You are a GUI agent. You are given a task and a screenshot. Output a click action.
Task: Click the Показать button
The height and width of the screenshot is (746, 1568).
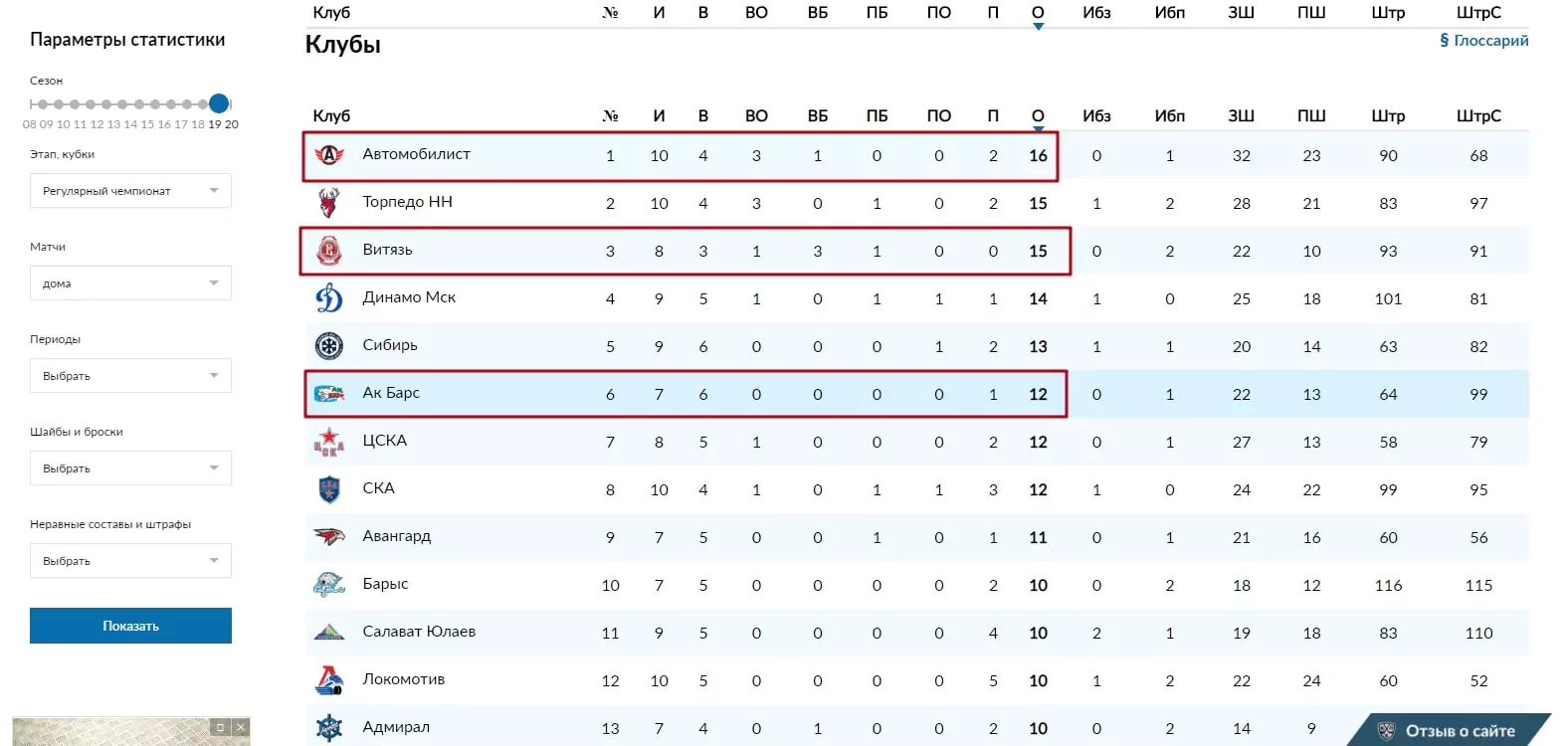click(130, 626)
